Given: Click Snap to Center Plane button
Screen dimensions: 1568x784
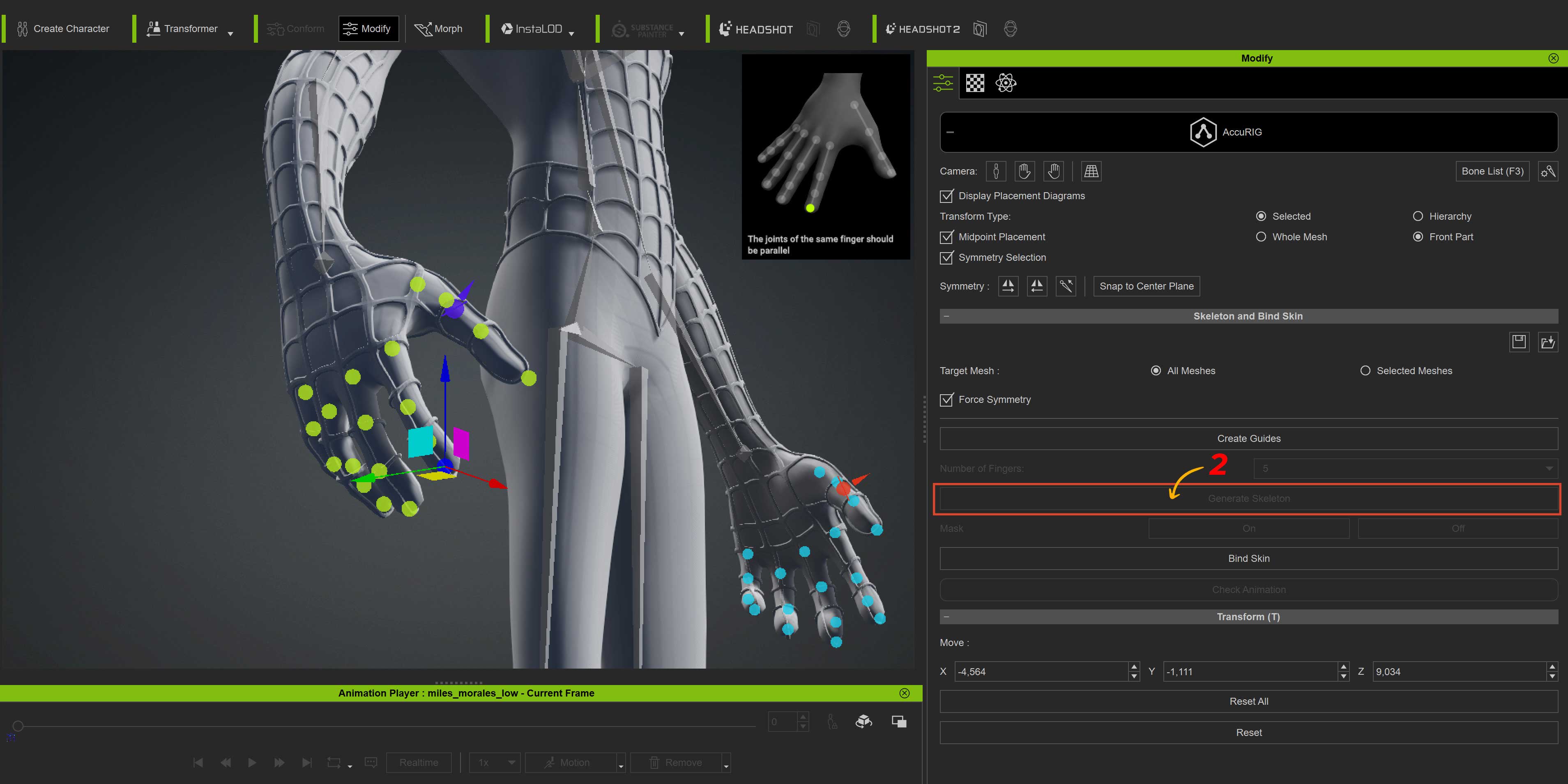Looking at the screenshot, I should (1147, 286).
